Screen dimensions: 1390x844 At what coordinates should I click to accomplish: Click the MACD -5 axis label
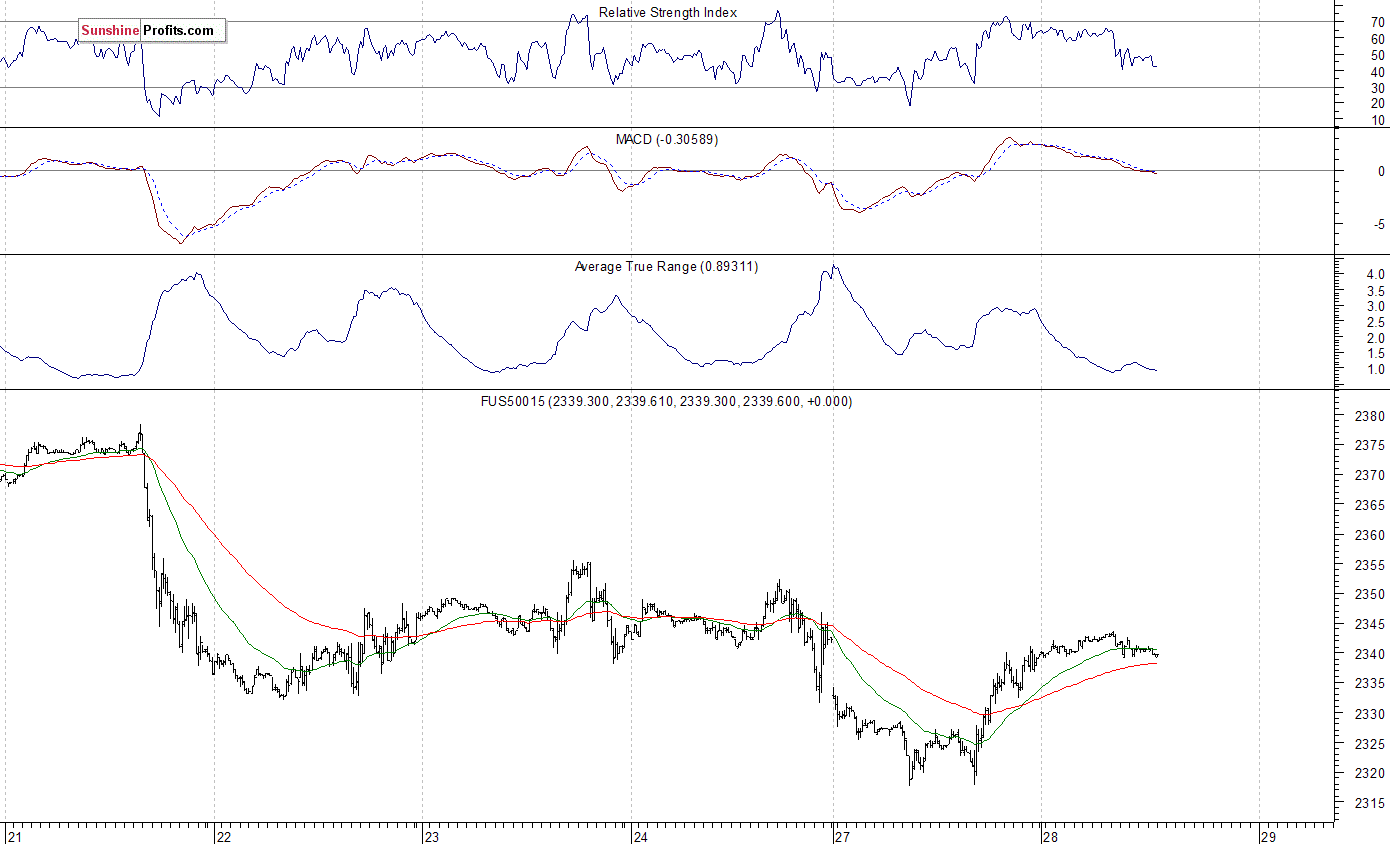click(1379, 224)
